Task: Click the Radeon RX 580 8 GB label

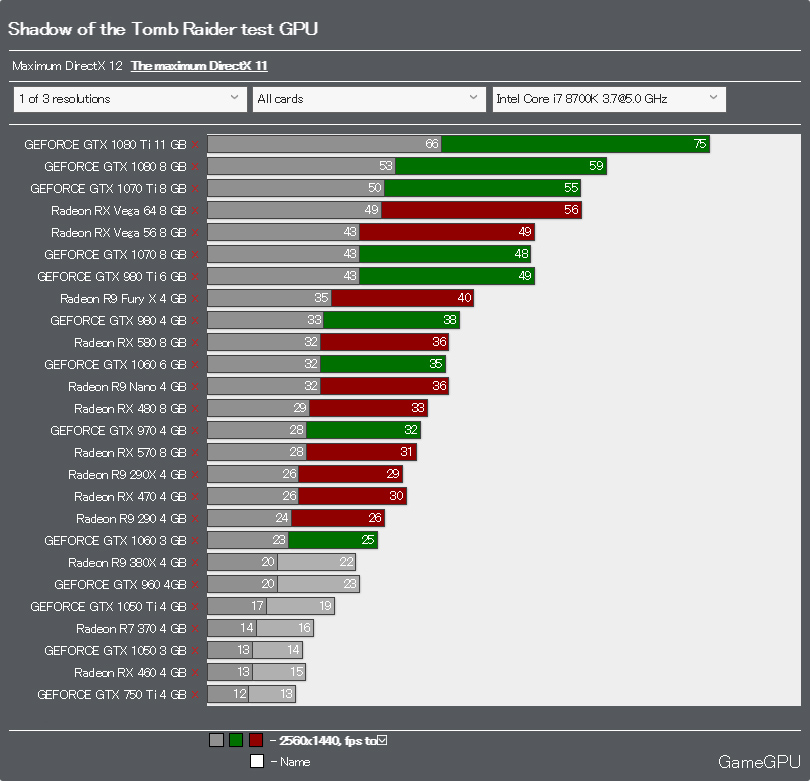Action: click(130, 343)
